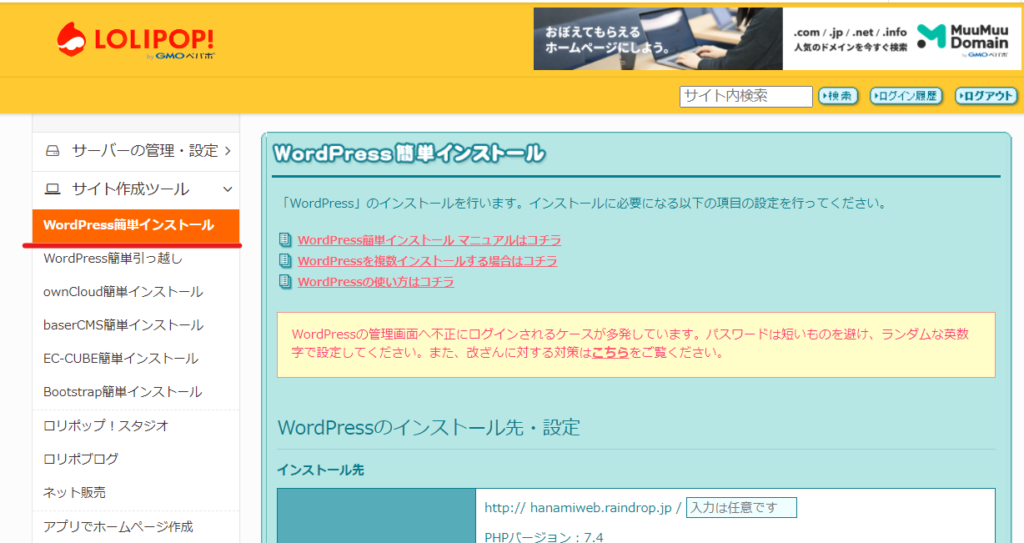This screenshot has height=543, width=1024.
Task: Click the LOLIPOP! logo
Action: (135, 40)
